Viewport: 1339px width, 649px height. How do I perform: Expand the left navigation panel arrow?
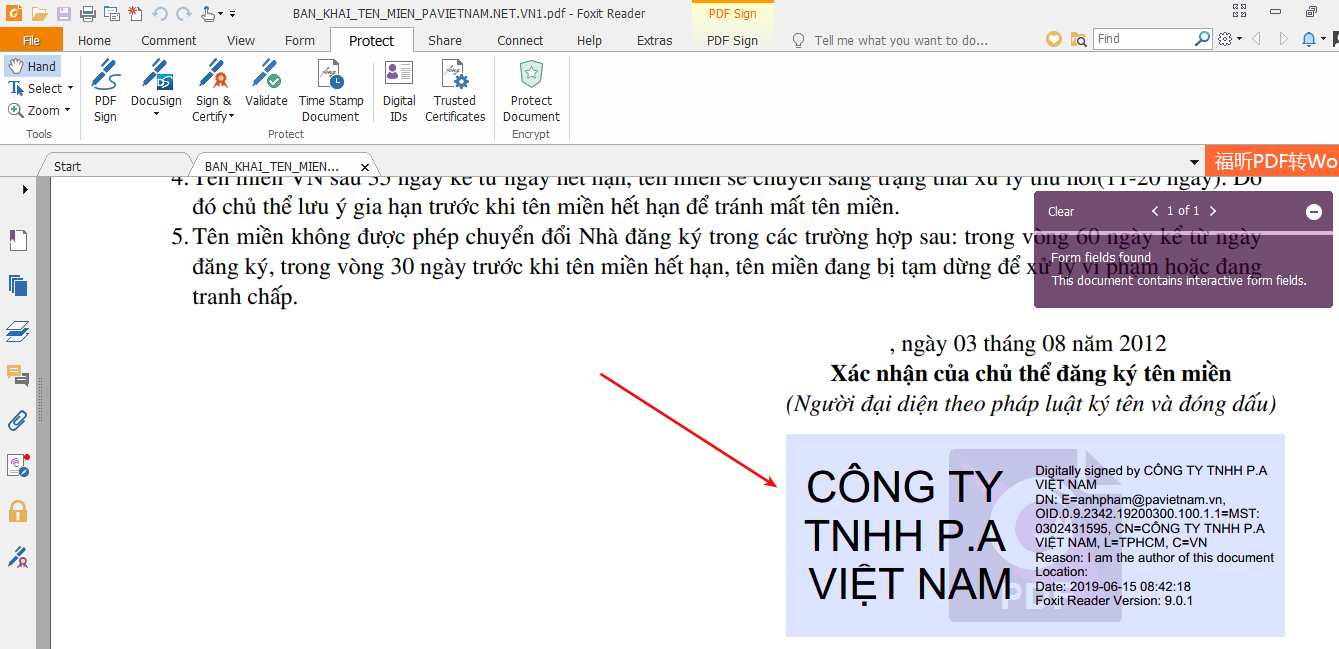point(25,189)
